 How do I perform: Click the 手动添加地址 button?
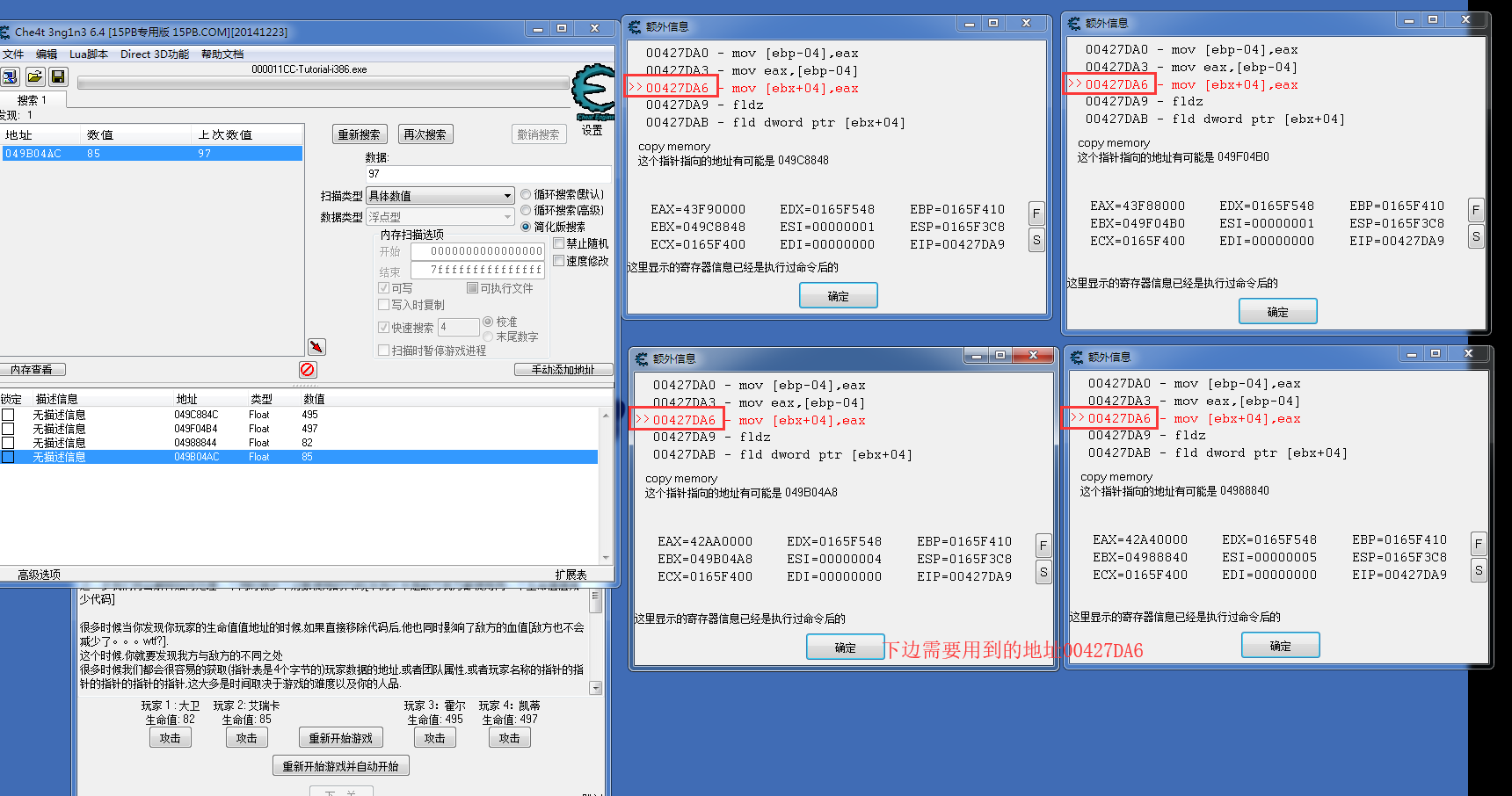tap(563, 370)
